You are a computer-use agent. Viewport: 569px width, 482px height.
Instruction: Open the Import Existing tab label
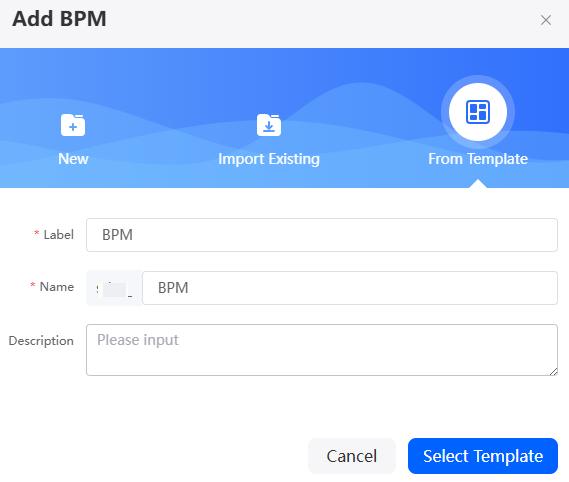(x=269, y=159)
